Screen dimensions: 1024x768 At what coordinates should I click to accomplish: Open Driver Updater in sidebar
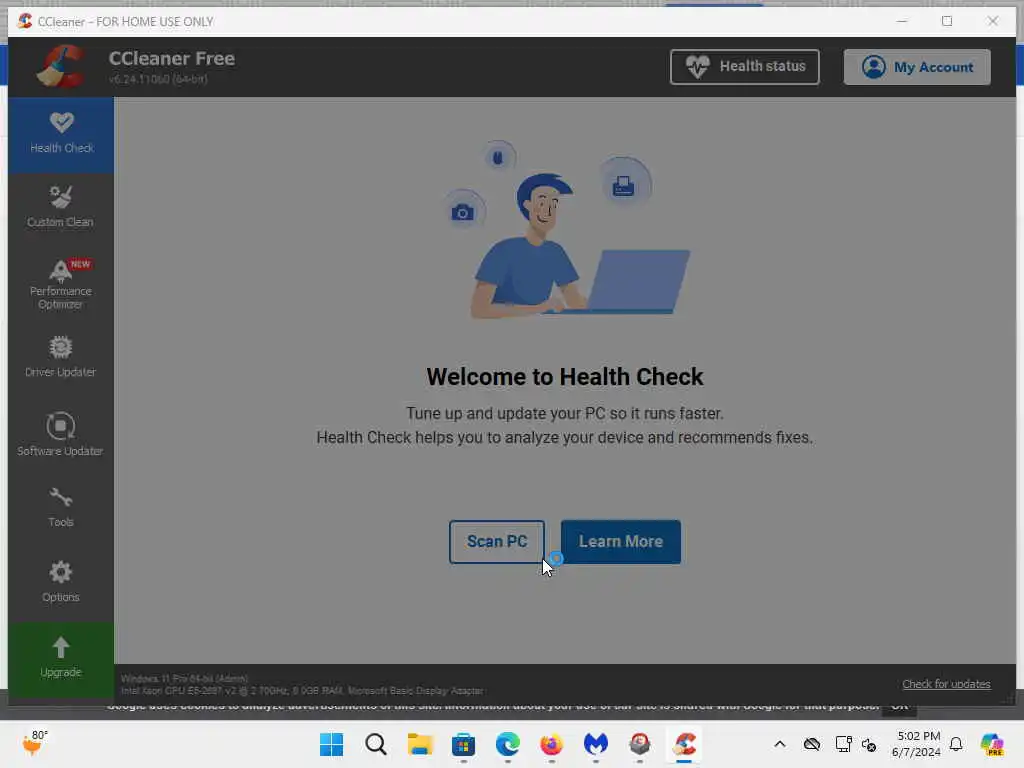[61, 357]
